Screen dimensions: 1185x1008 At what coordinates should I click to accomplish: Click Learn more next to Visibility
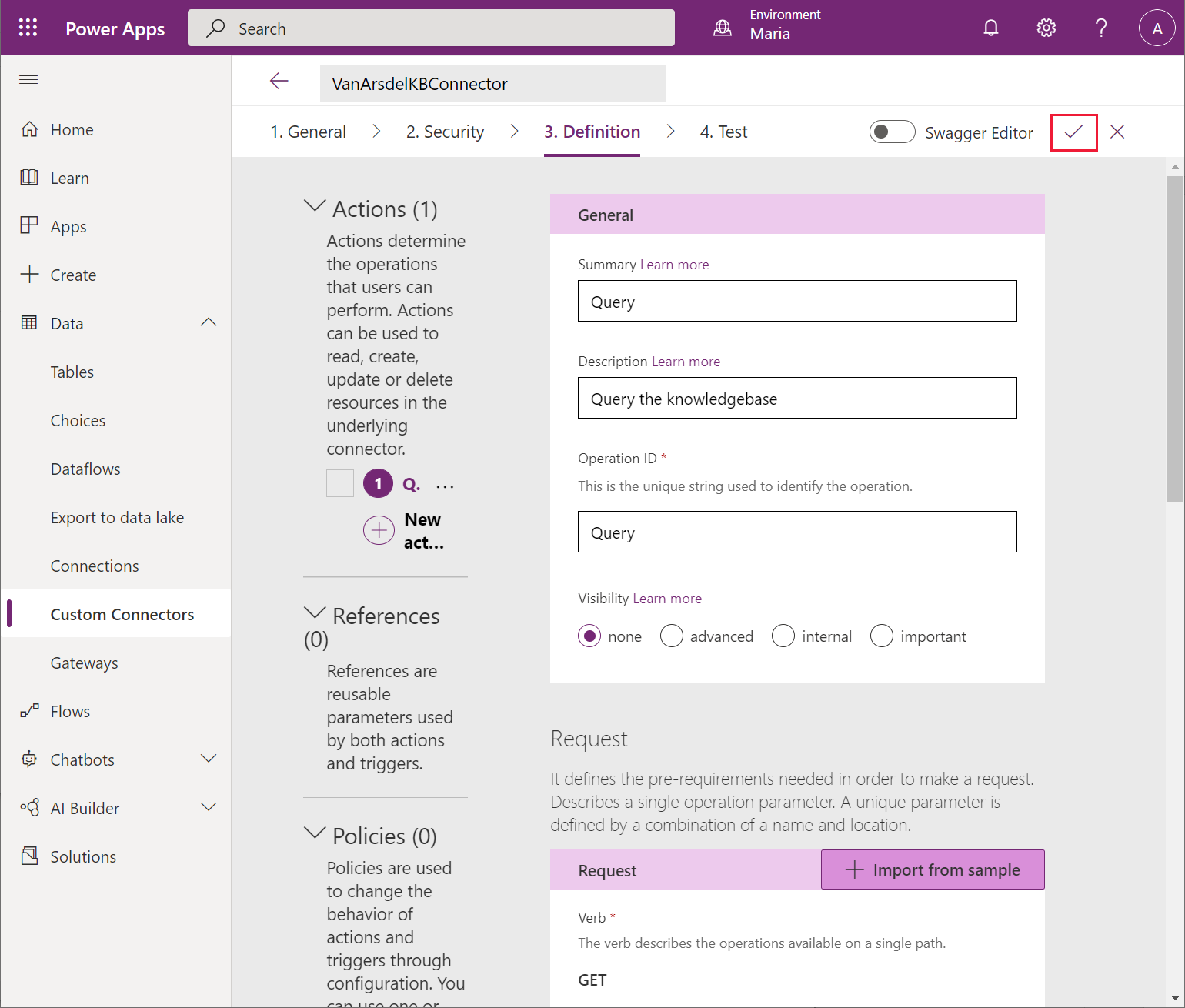pos(667,599)
